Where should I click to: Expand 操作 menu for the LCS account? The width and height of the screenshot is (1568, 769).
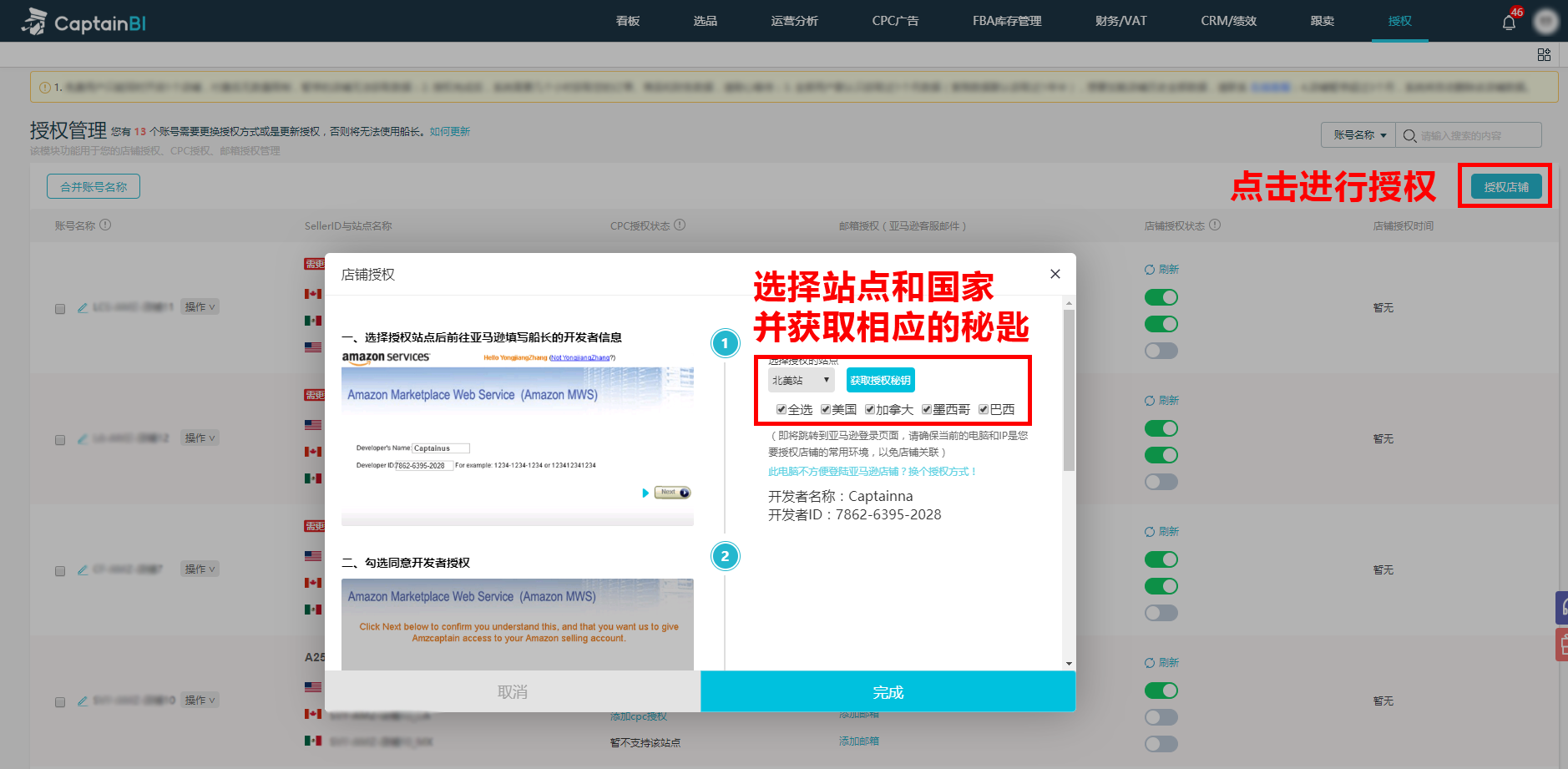pos(200,307)
